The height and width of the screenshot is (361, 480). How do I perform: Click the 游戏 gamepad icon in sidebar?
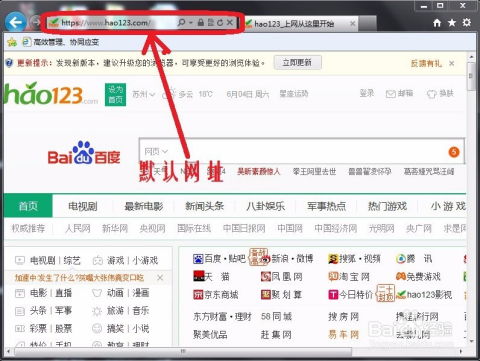pyautogui.click(x=97, y=260)
